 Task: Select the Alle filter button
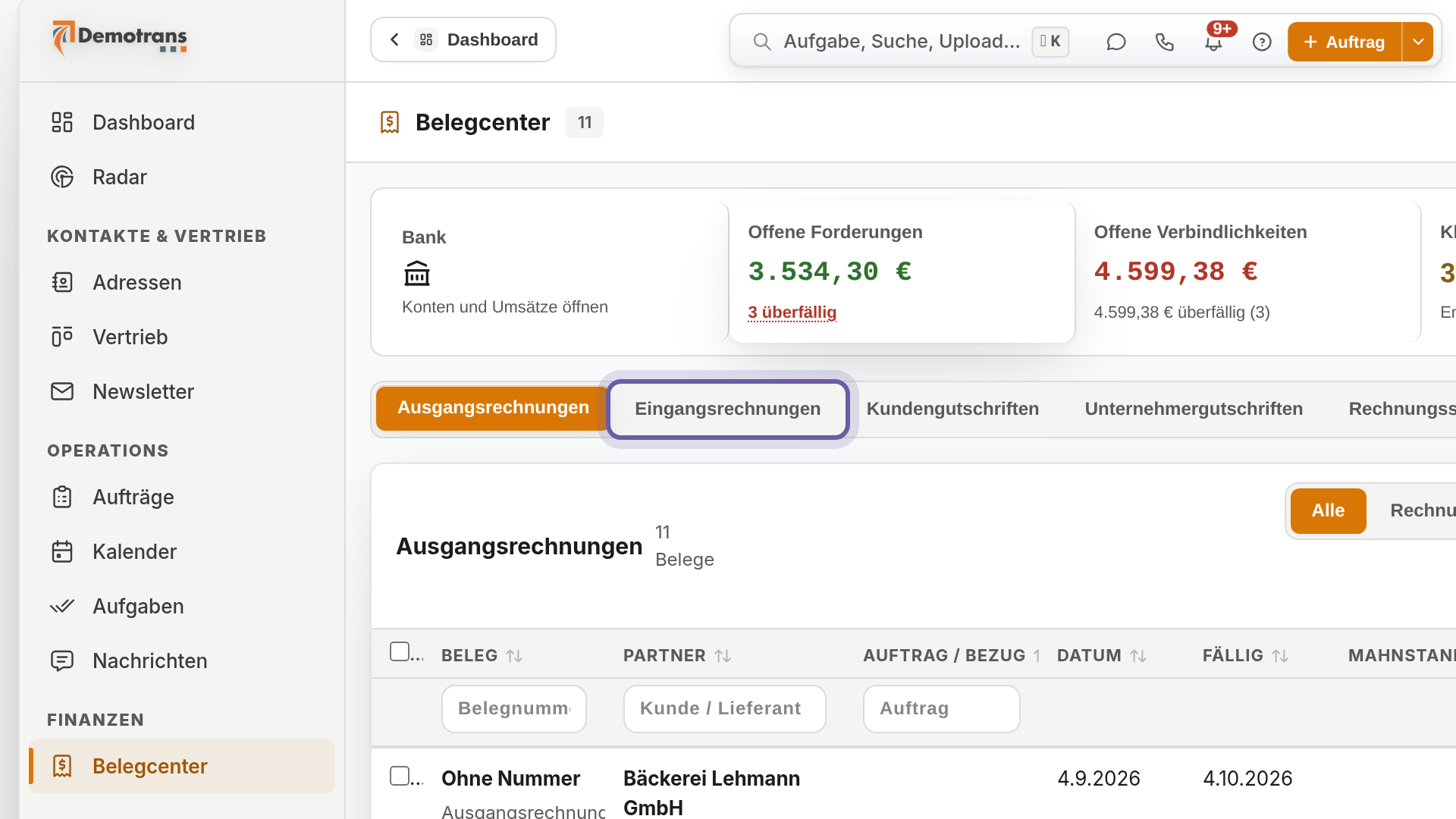pyautogui.click(x=1328, y=511)
